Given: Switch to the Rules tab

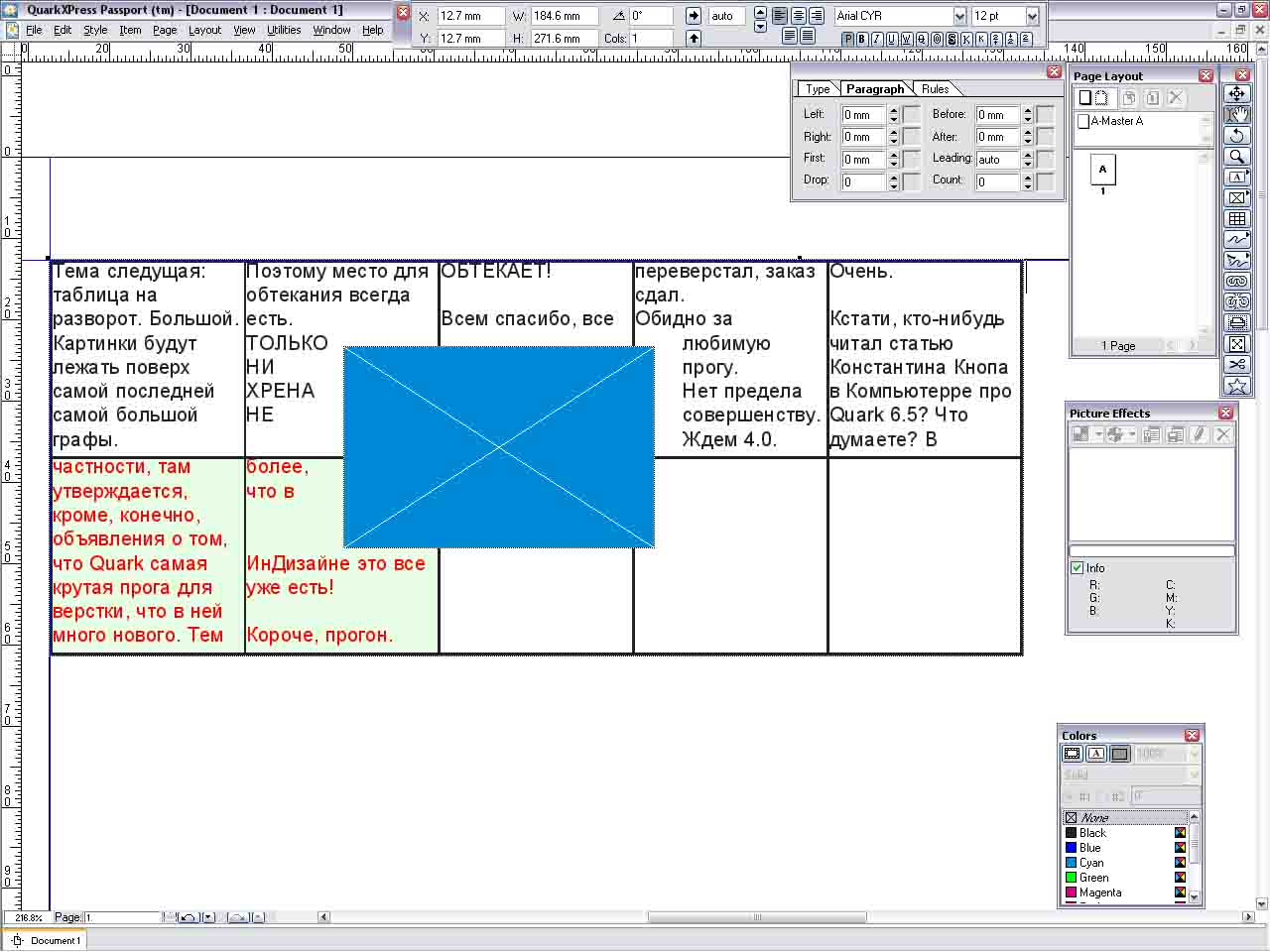Looking at the screenshot, I should 935,89.
